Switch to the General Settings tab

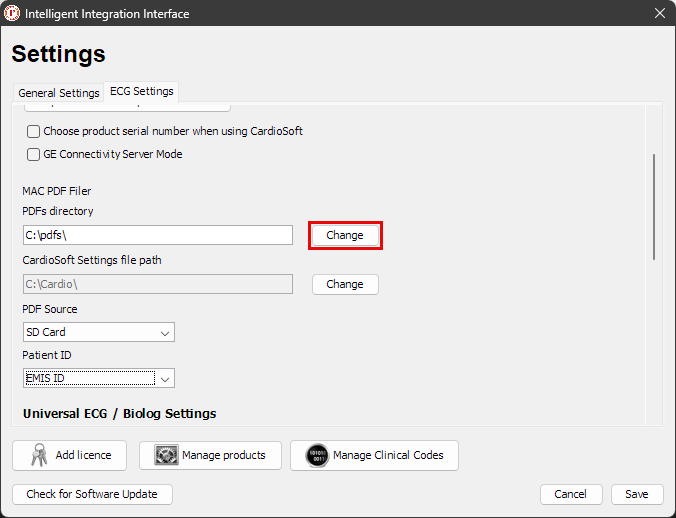59,93
